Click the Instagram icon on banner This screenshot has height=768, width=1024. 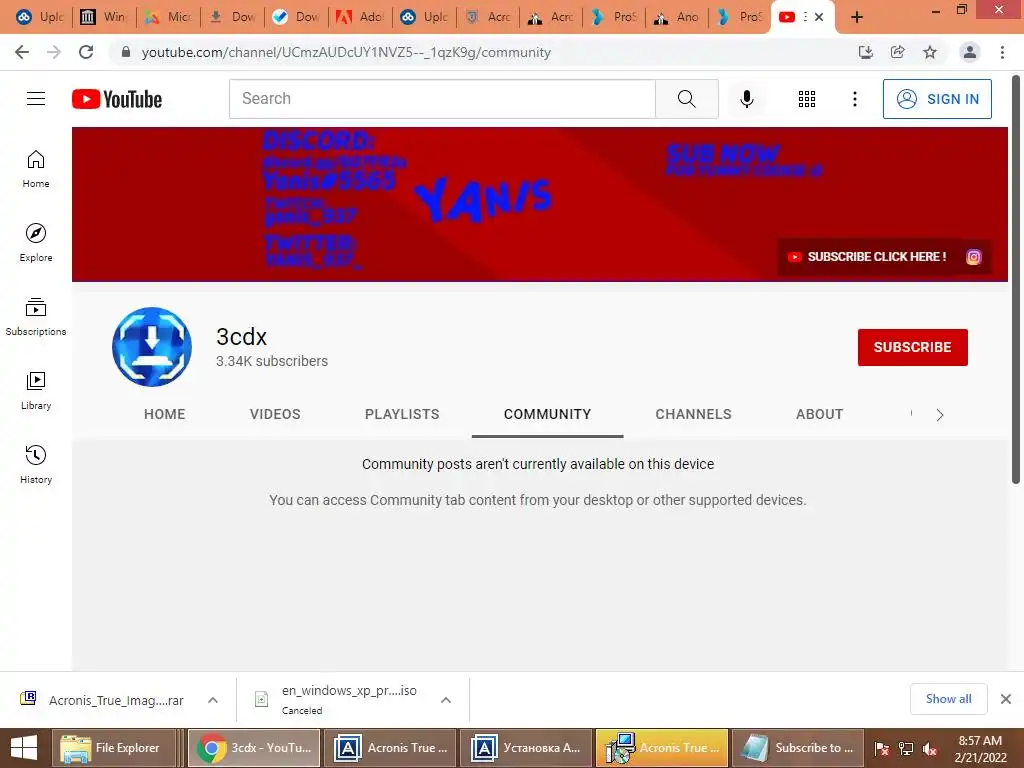973,257
